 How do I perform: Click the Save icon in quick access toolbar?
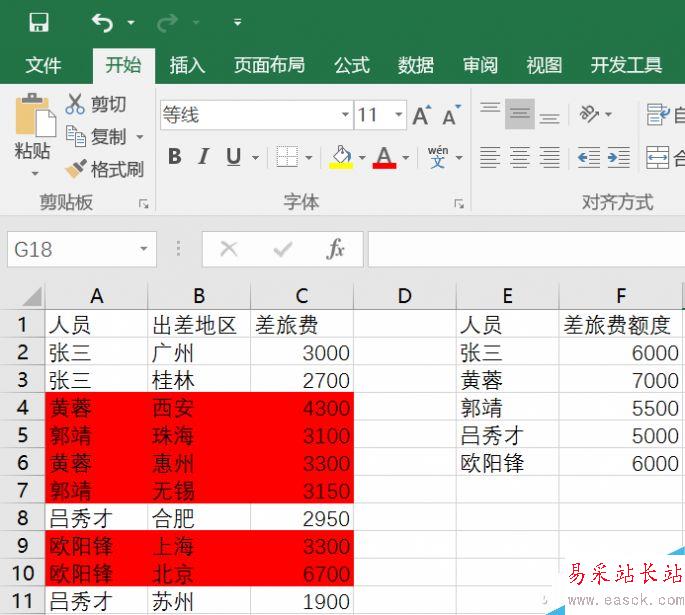(x=39, y=22)
